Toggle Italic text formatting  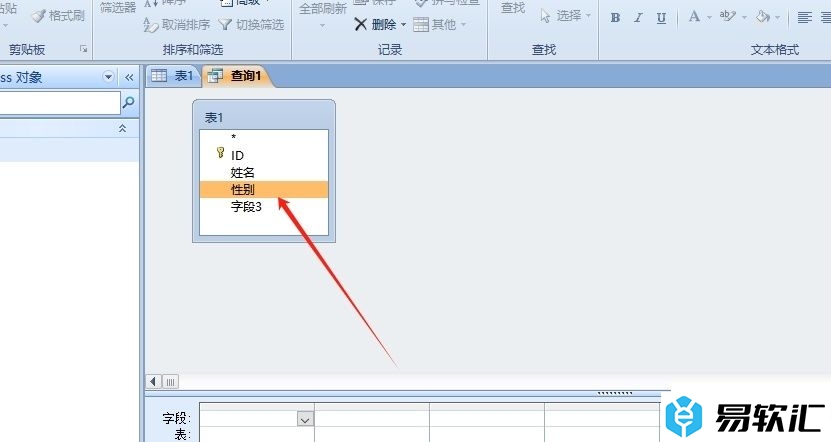point(638,17)
